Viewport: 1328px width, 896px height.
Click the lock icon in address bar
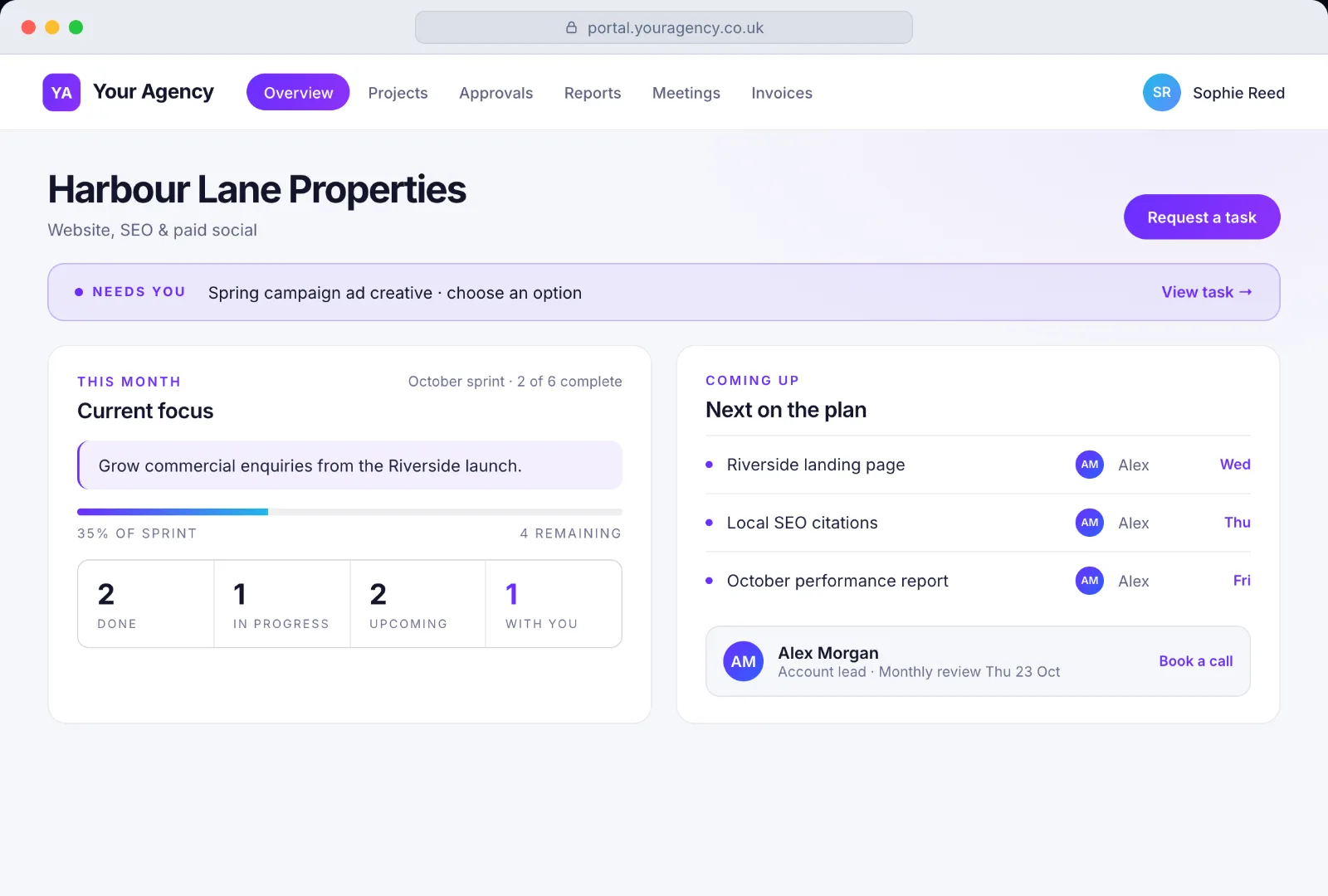pyautogui.click(x=571, y=27)
